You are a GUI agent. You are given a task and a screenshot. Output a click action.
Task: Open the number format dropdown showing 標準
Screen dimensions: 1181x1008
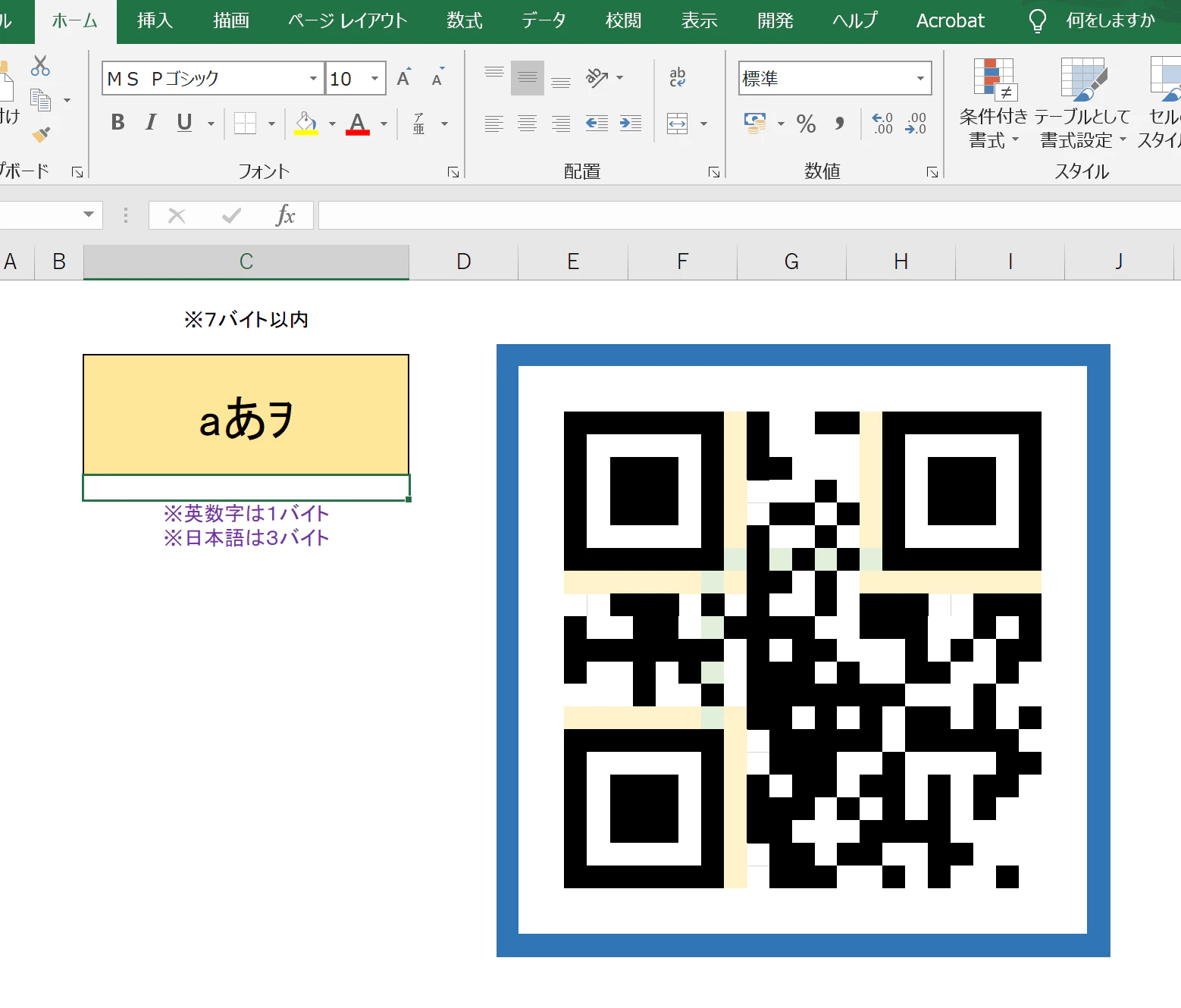point(920,78)
